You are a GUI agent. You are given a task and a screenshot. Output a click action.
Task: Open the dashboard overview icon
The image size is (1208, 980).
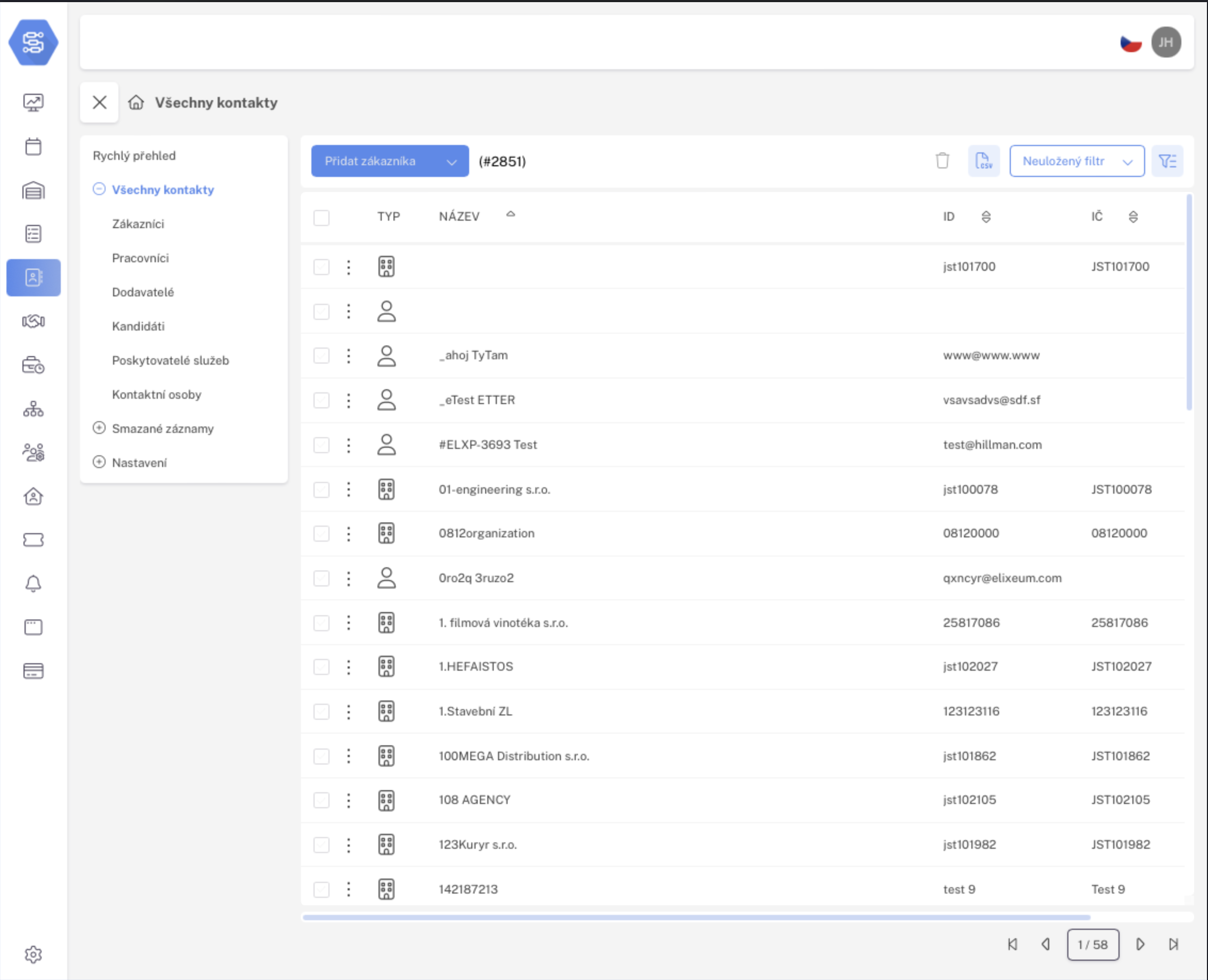pyautogui.click(x=33, y=102)
